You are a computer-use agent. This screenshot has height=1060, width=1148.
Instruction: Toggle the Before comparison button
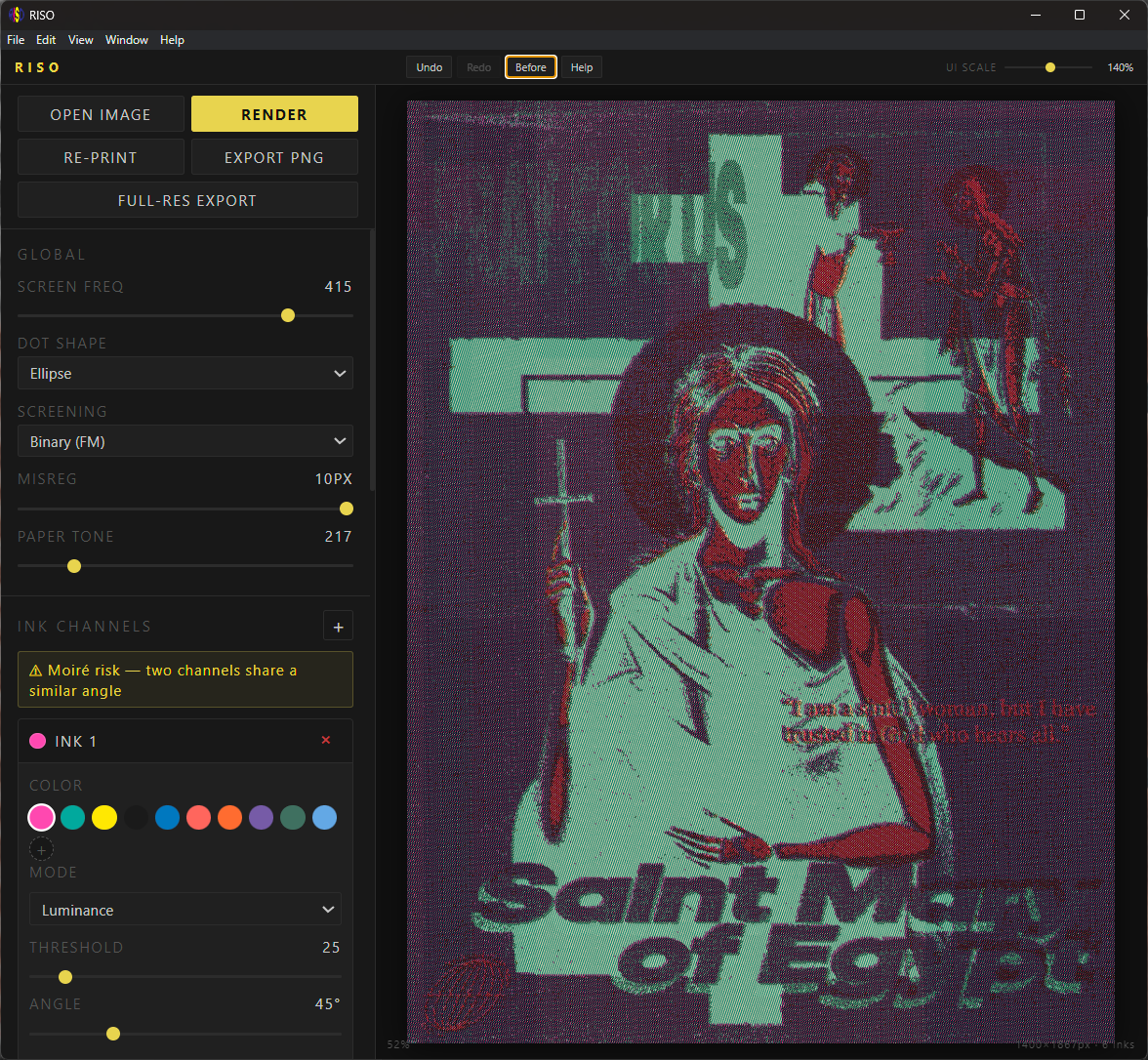(531, 67)
